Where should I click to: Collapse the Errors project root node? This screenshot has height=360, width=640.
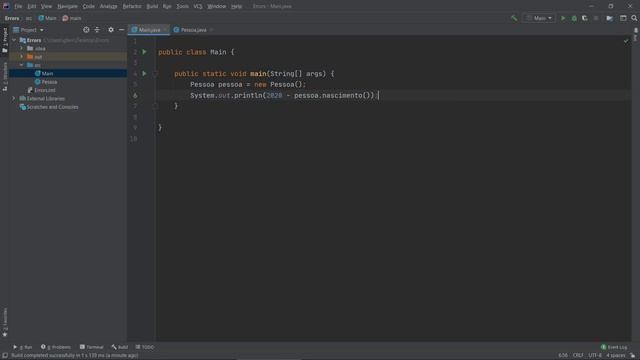pyautogui.click(x=14, y=40)
